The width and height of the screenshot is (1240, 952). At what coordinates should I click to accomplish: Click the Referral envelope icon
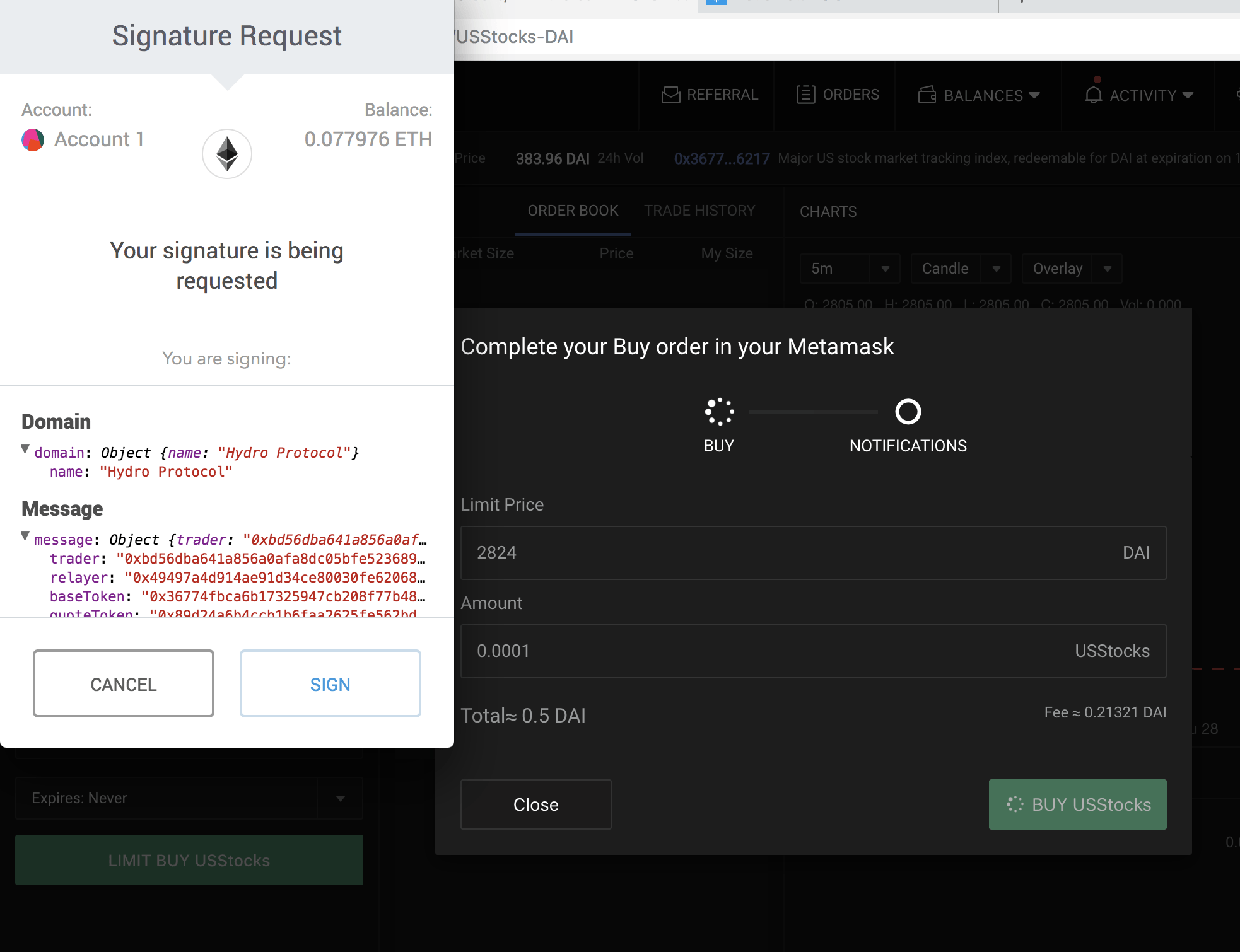[670, 95]
